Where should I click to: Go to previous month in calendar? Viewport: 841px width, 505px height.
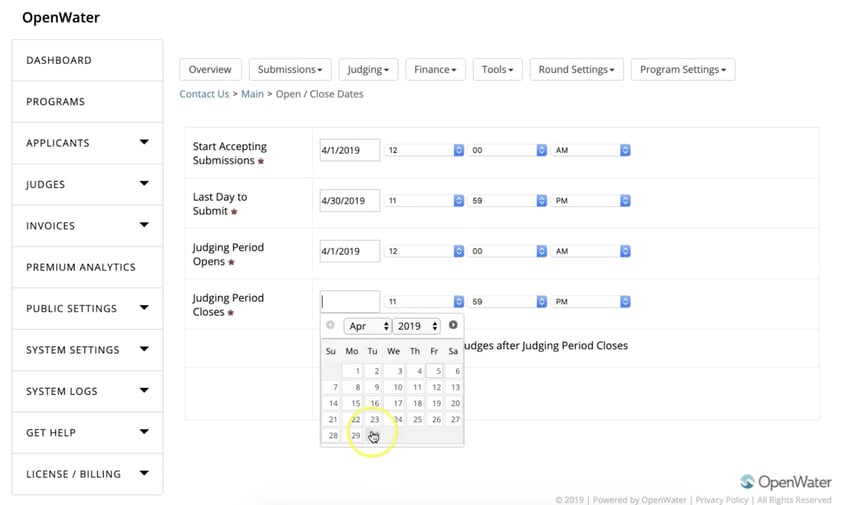click(x=331, y=325)
